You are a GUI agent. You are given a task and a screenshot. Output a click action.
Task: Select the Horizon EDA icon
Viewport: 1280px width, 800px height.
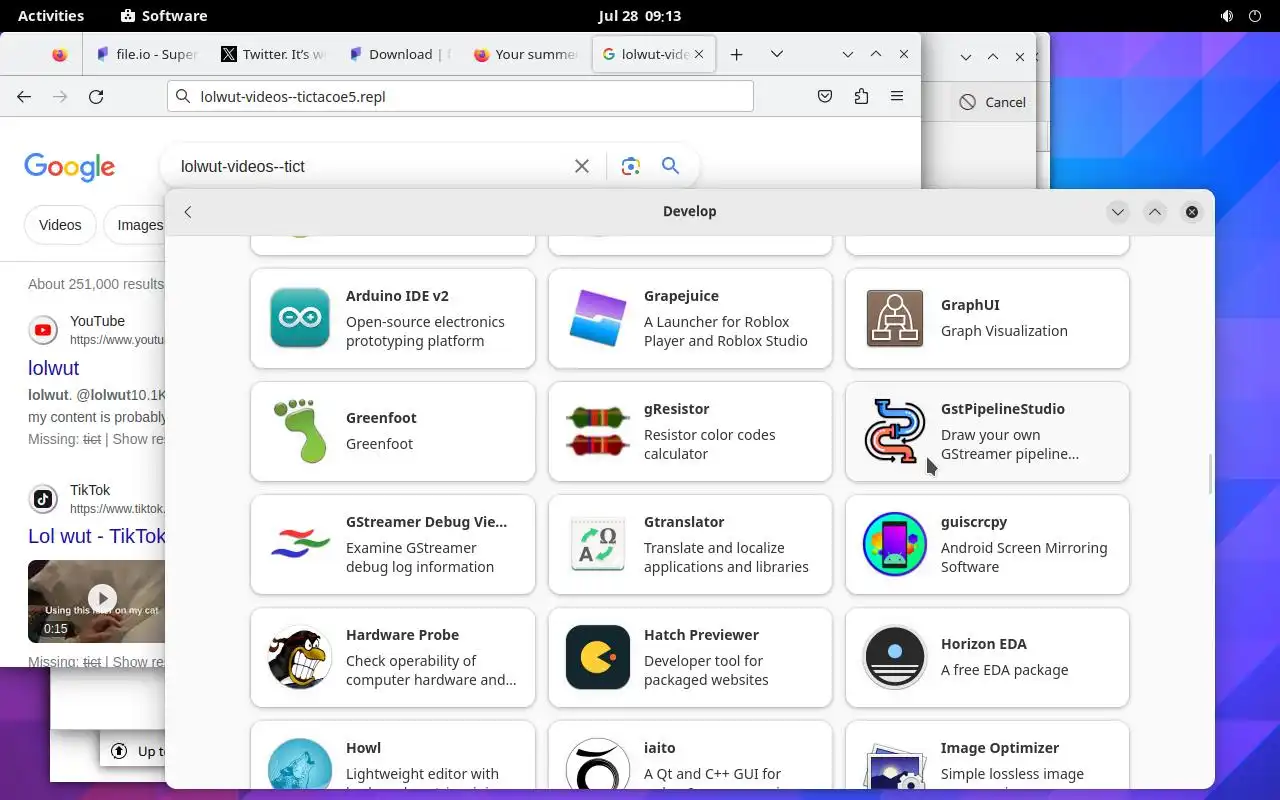(x=895, y=657)
